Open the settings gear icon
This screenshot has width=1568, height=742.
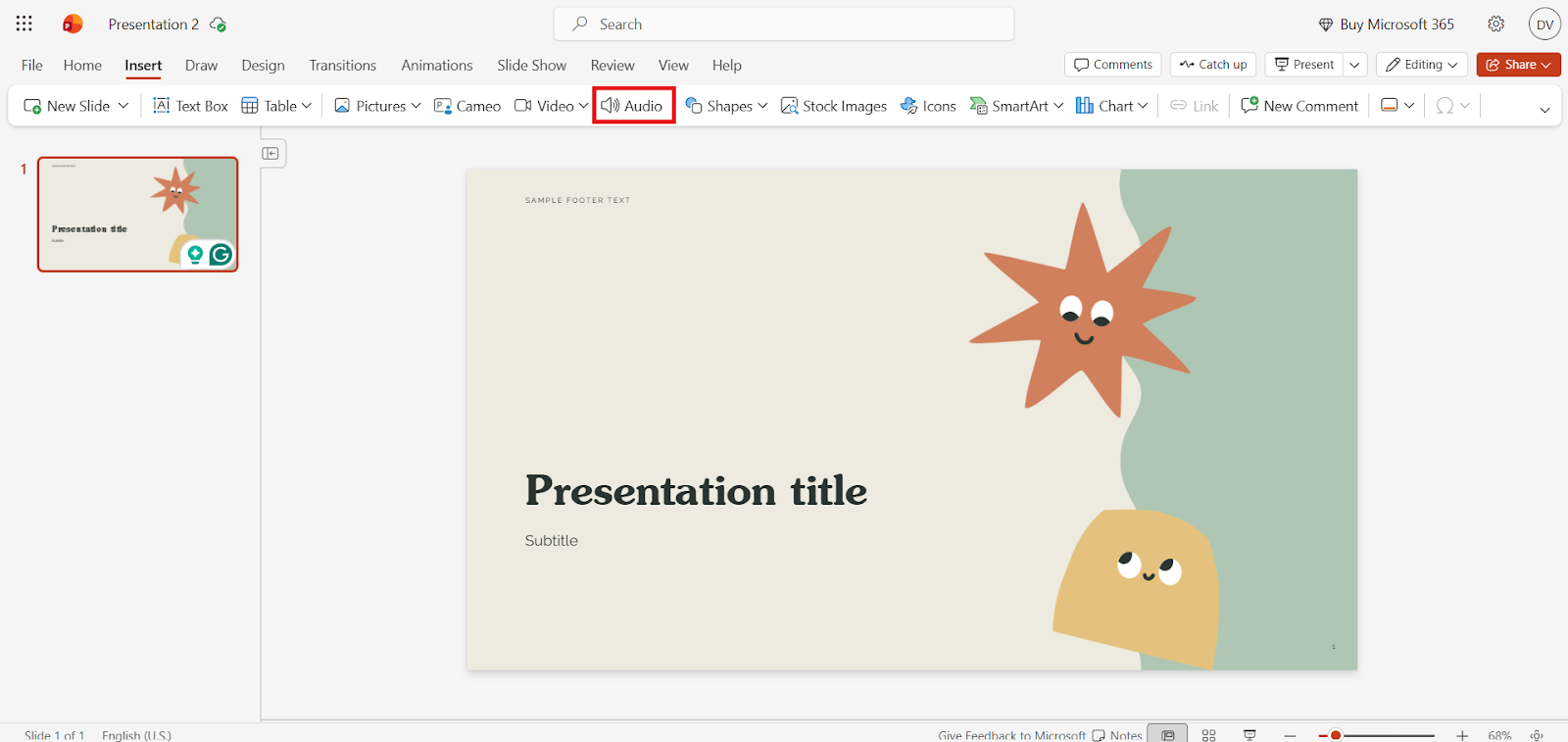pyautogui.click(x=1495, y=24)
